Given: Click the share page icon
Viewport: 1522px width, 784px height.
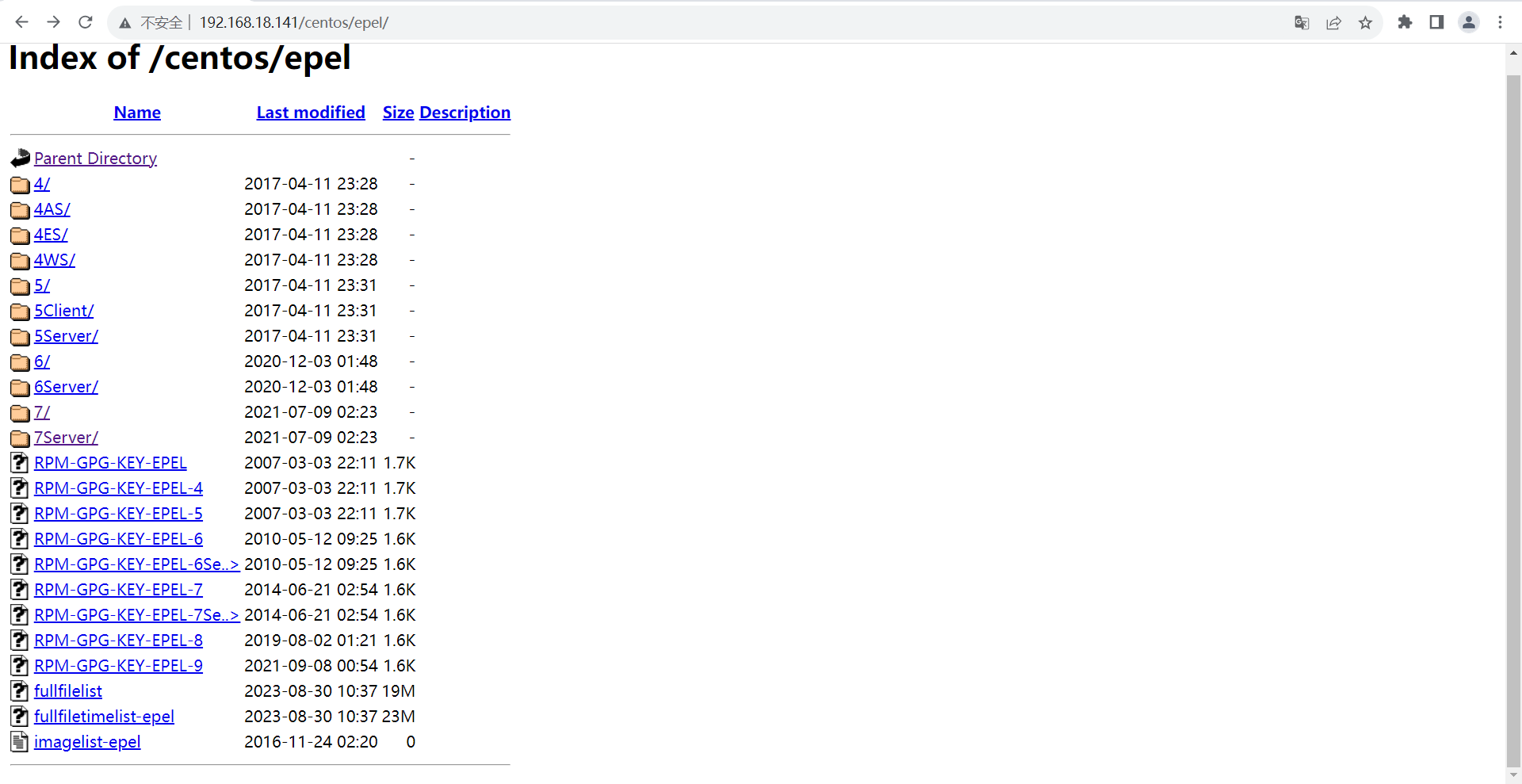Looking at the screenshot, I should click(x=1333, y=22).
